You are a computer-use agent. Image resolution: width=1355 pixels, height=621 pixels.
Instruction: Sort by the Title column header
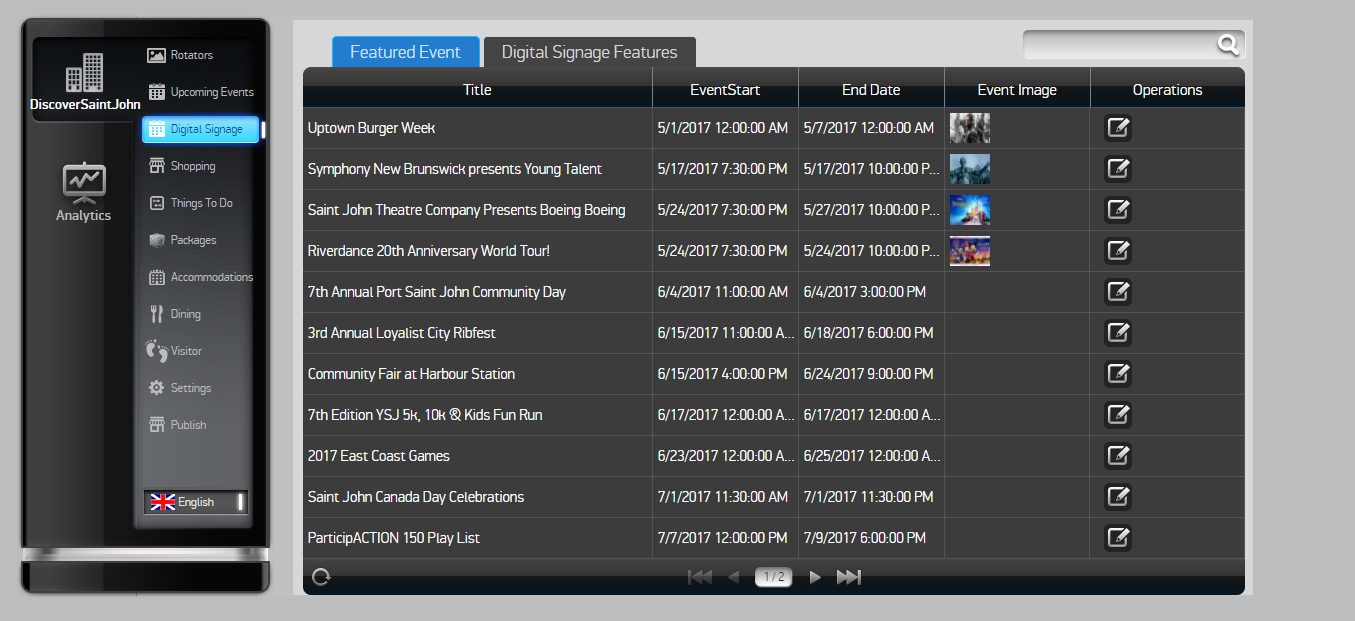[x=477, y=89]
